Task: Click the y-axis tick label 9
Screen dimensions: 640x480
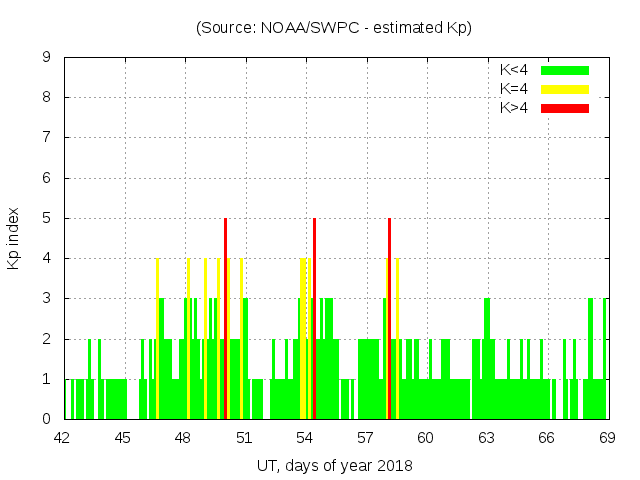Action: (x=47, y=58)
